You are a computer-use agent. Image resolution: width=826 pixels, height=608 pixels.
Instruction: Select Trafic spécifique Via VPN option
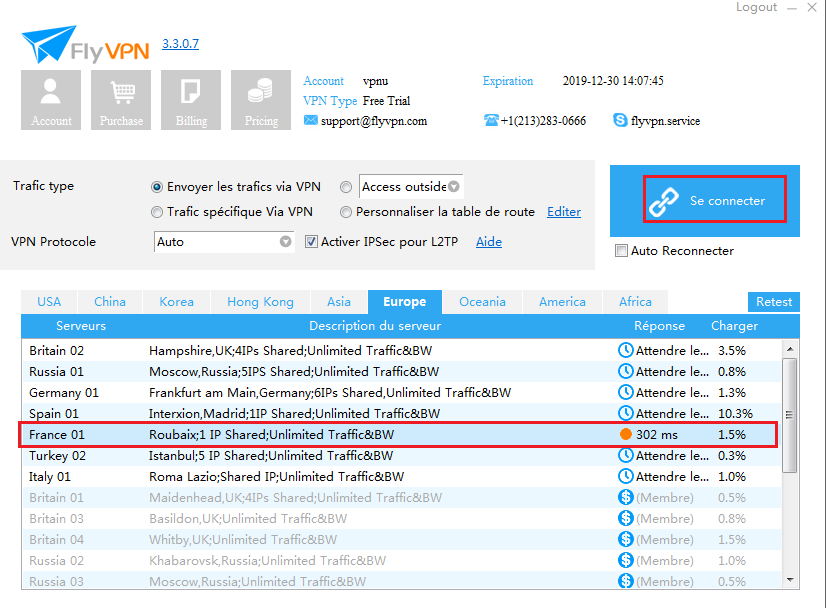[156, 212]
